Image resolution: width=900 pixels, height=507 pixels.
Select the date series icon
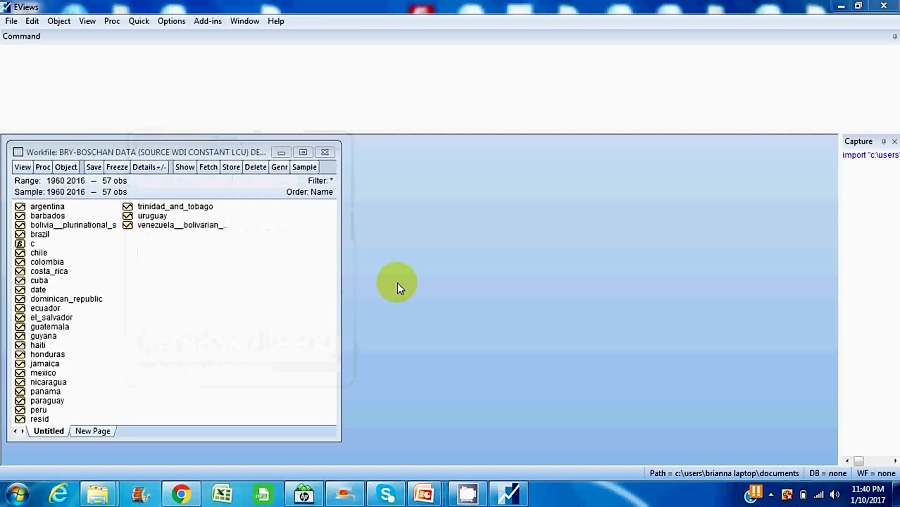[x=20, y=290]
